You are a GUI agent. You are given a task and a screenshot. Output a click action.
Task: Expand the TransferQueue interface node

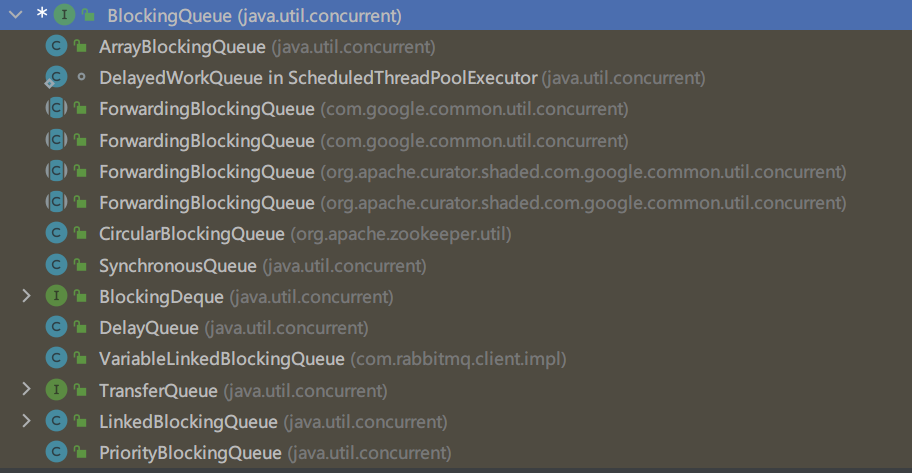pos(27,390)
